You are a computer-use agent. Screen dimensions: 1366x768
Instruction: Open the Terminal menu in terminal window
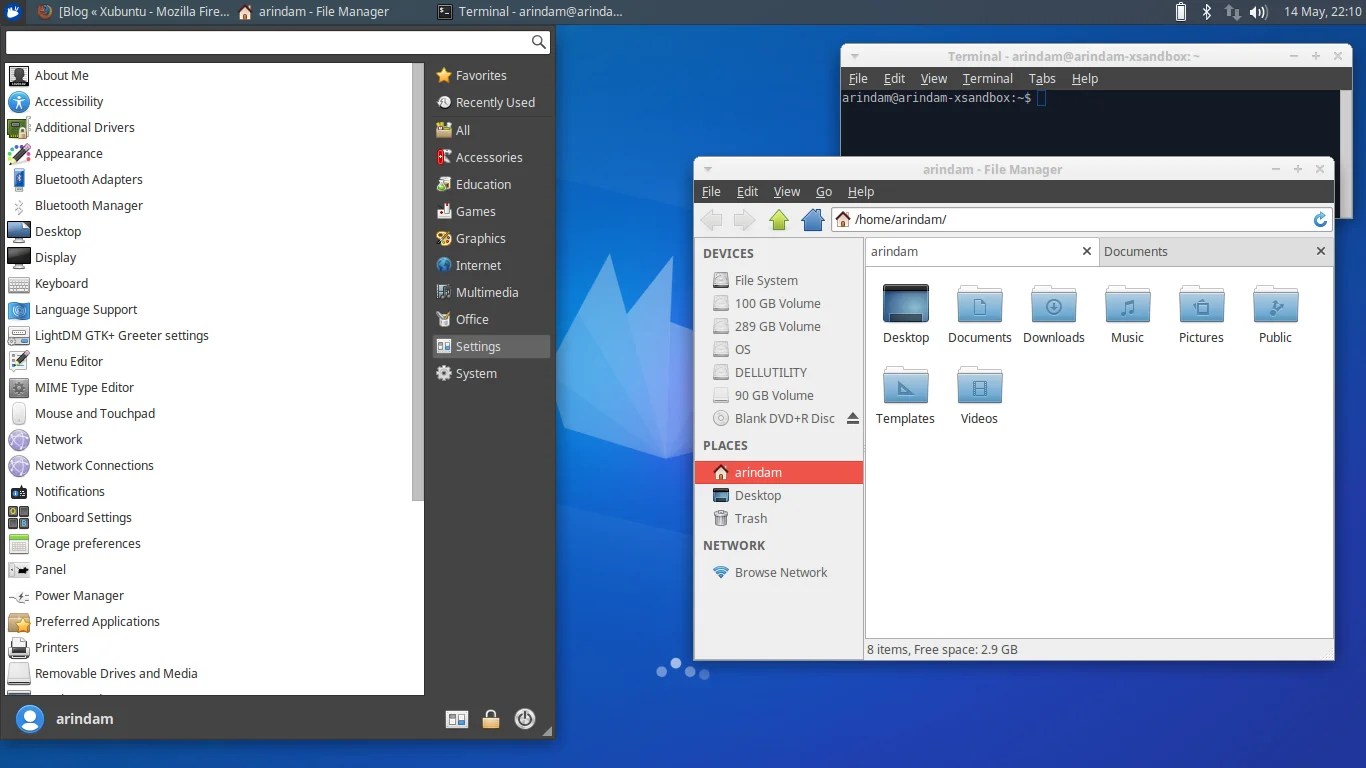tap(987, 78)
